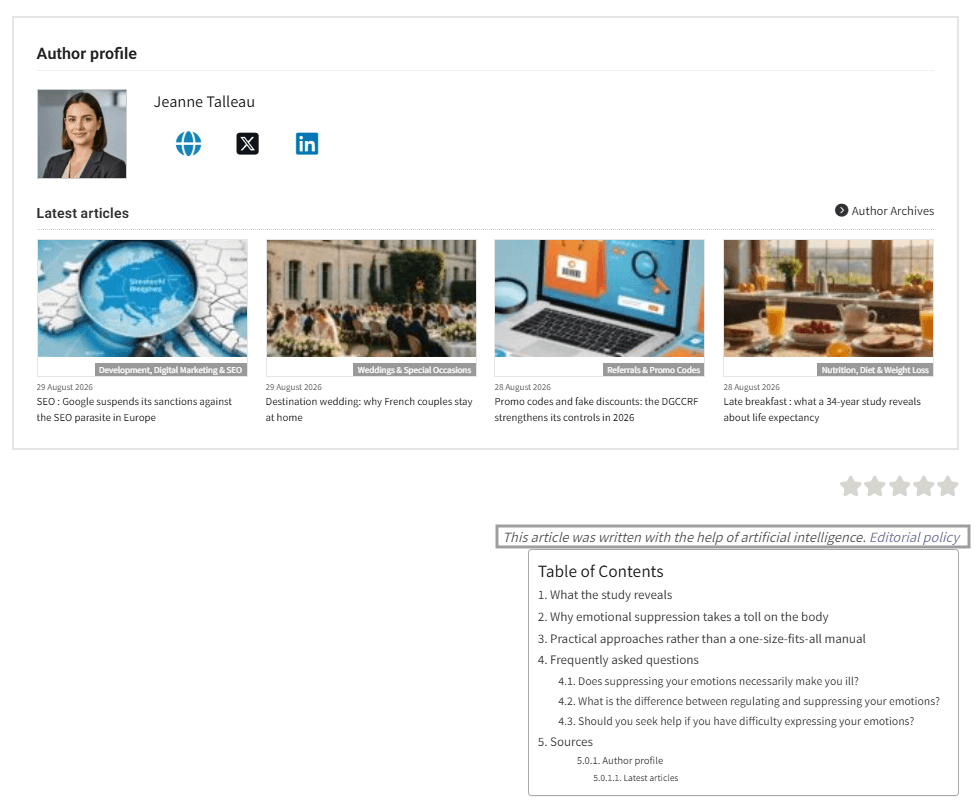The image size is (977, 805).
Task: Open the Google SEO sanctions article title
Action: coord(134,409)
